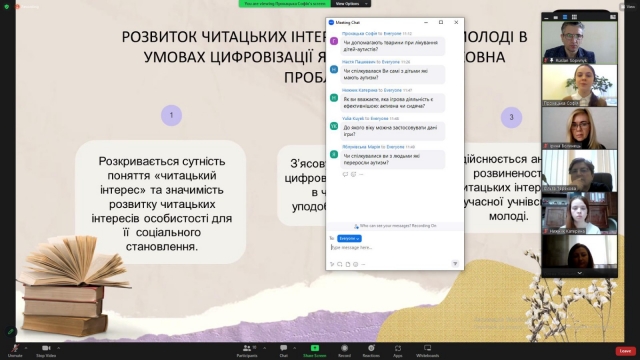The width and height of the screenshot is (640, 360).
Task: Open the annotate pencil icon at bottom-left
Action: [x=11, y=331]
